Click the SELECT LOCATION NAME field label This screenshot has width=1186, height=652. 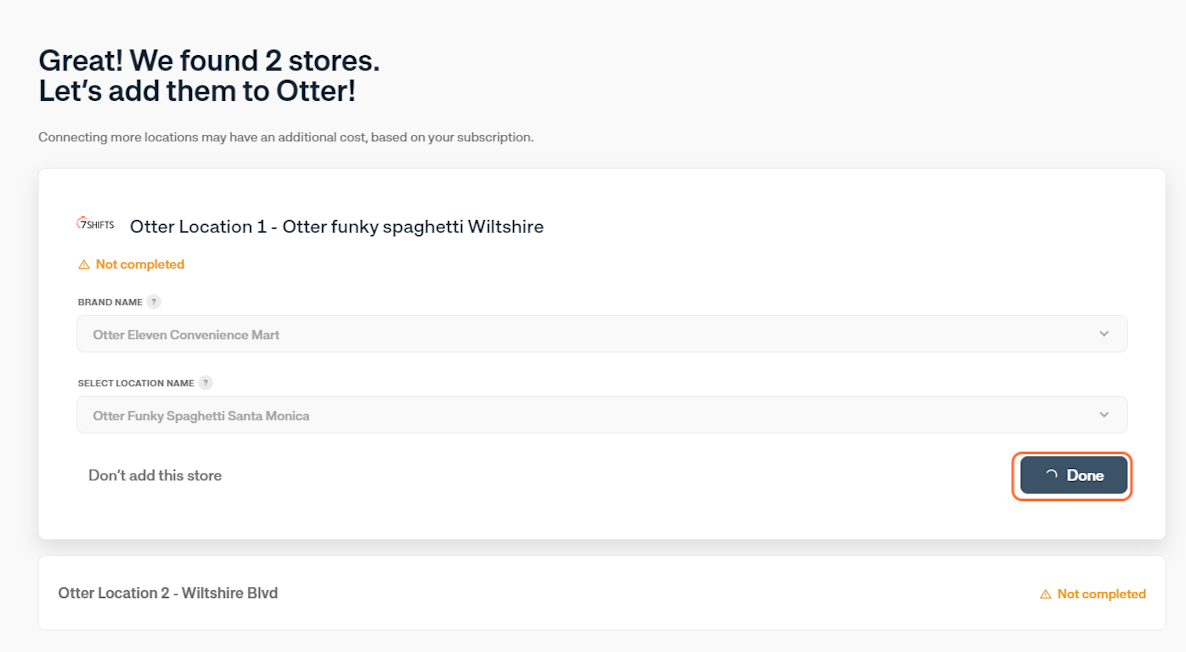(136, 383)
